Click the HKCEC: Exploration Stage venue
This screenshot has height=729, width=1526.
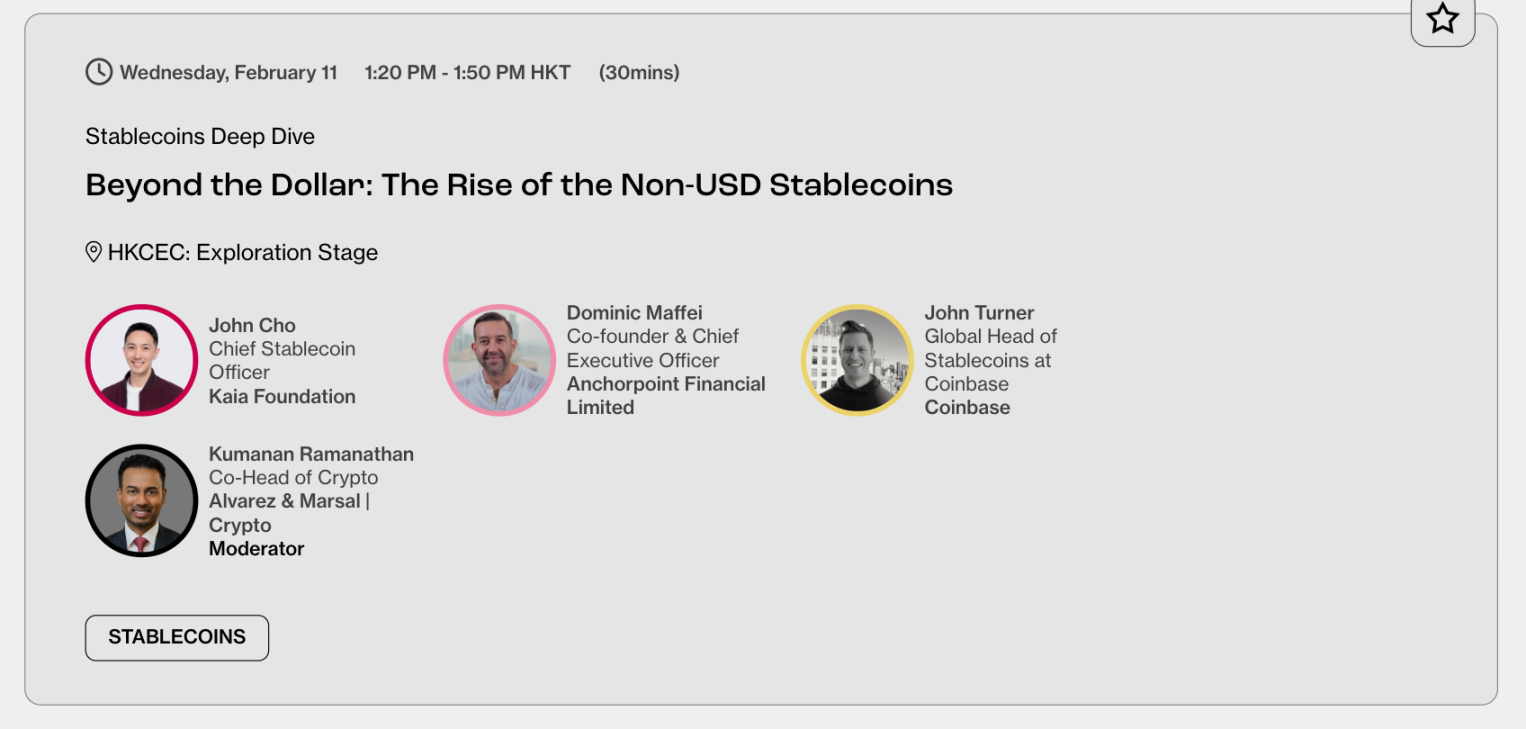click(x=243, y=253)
